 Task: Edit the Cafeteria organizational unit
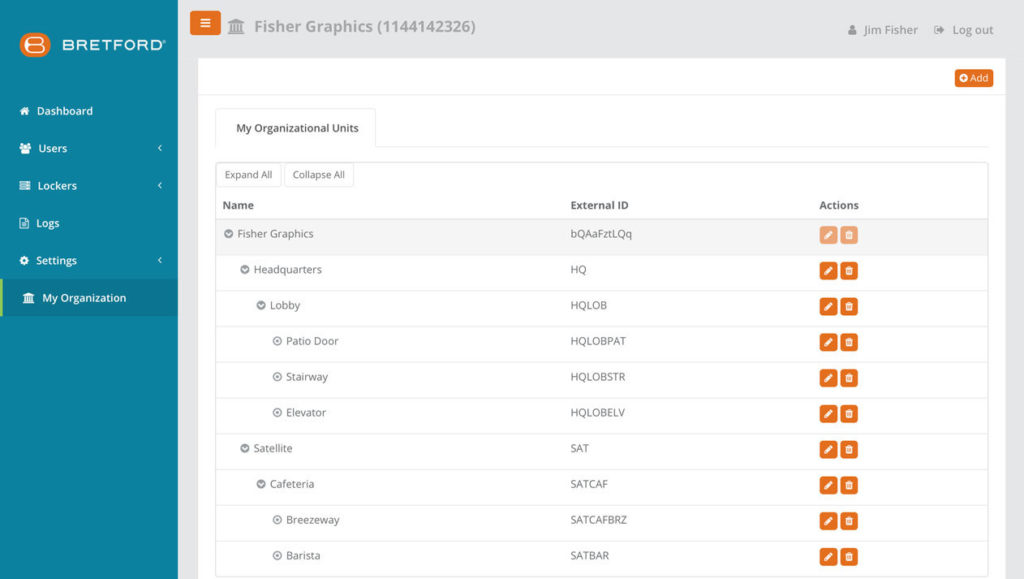828,485
